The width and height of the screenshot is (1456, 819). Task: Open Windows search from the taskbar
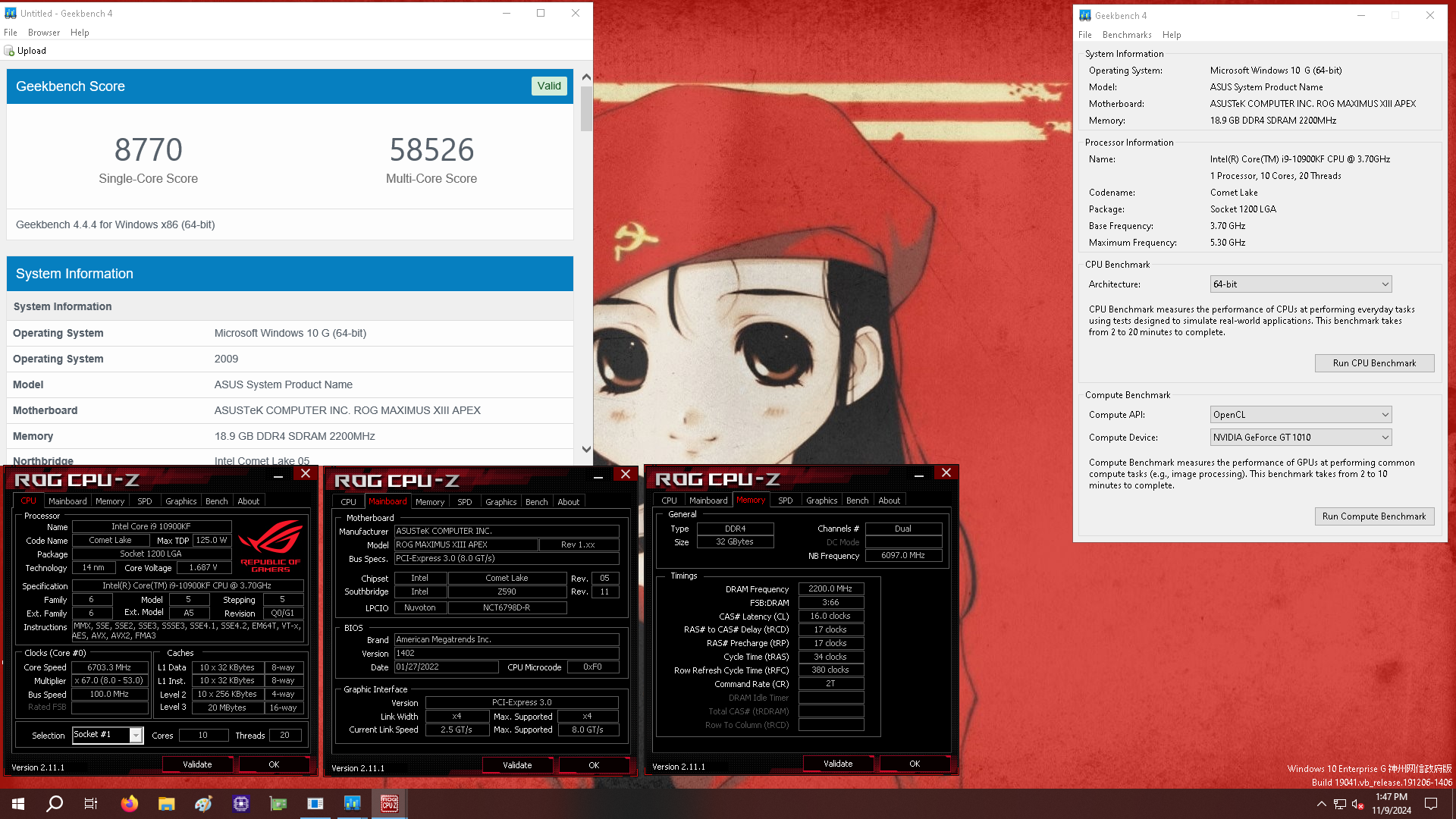55,804
